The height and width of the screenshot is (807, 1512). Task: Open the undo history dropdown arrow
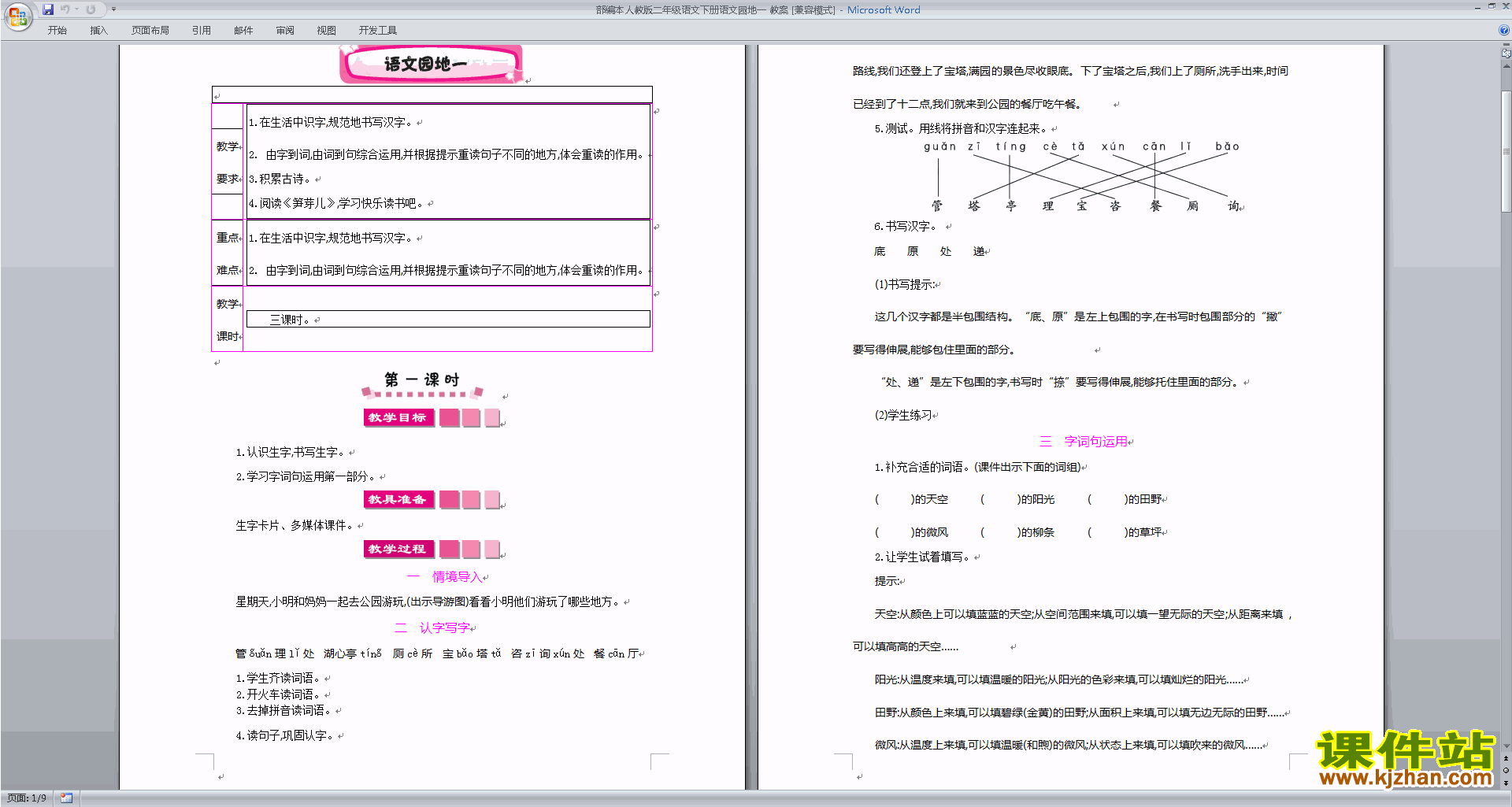[x=76, y=9]
